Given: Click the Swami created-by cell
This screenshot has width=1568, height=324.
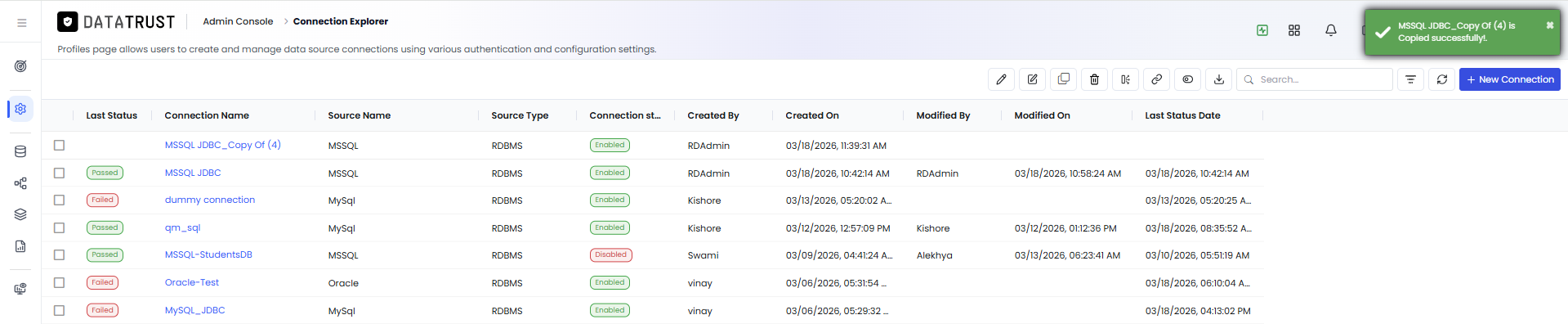Looking at the screenshot, I should pyautogui.click(x=703, y=255).
